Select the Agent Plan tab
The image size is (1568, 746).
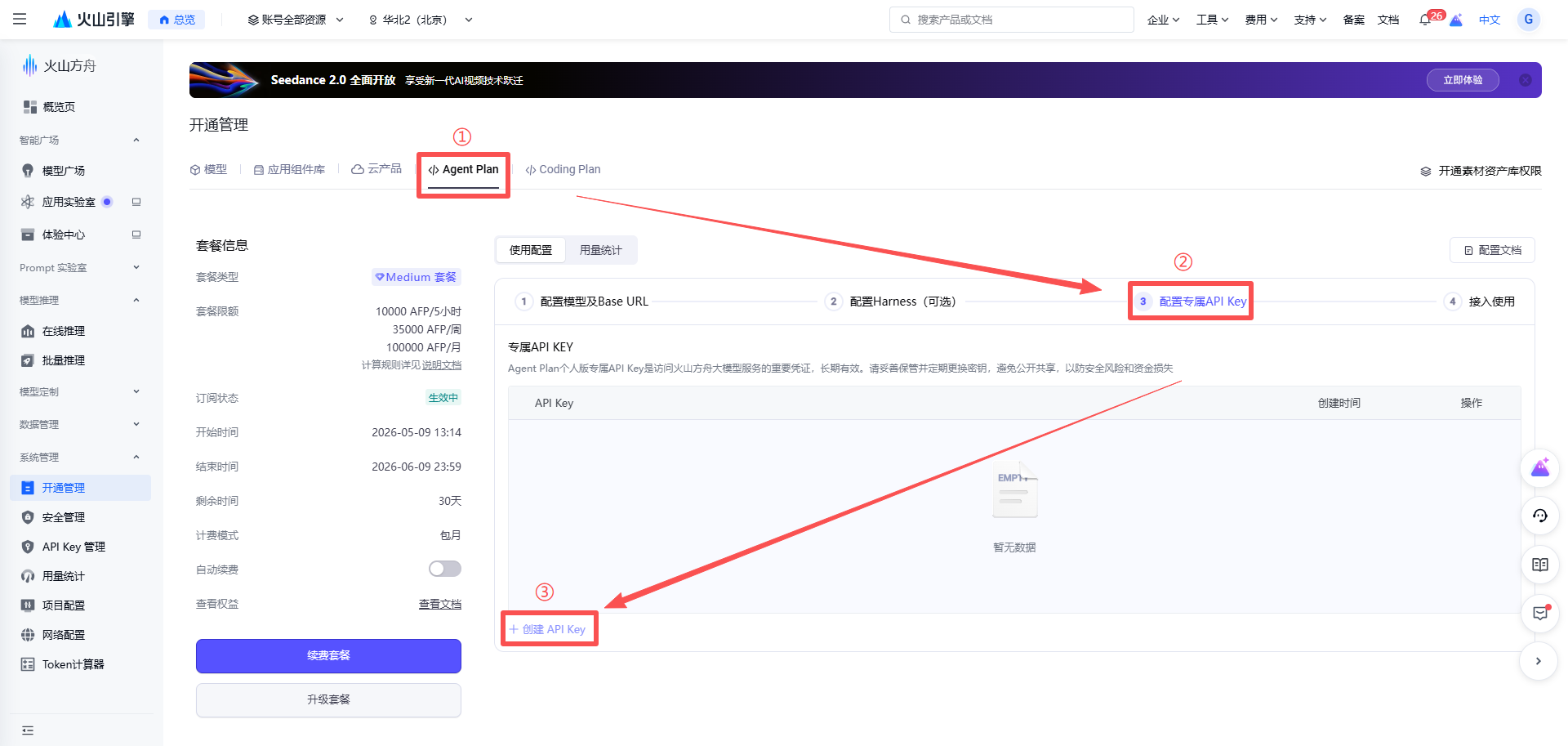(x=463, y=169)
